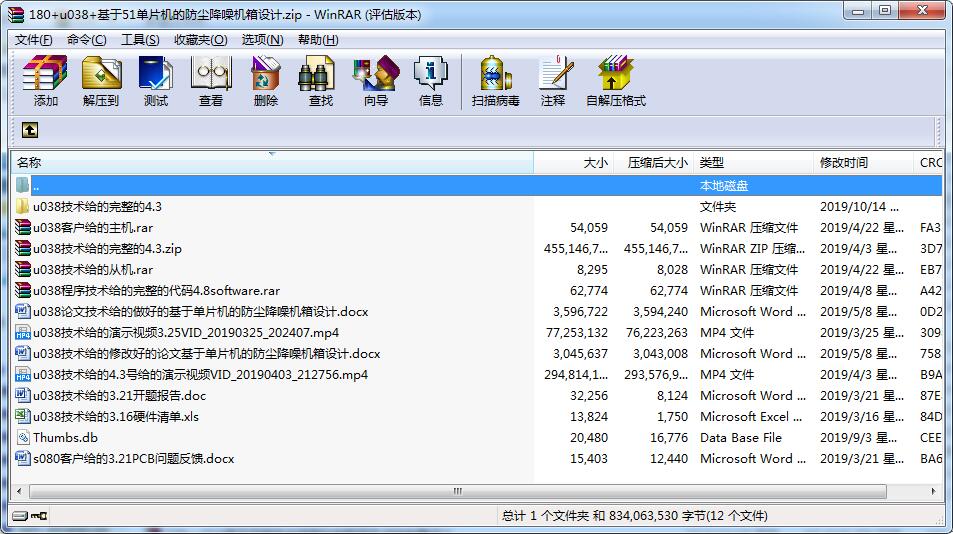
Task: Go up one folder level arrow
Action: (x=30, y=129)
